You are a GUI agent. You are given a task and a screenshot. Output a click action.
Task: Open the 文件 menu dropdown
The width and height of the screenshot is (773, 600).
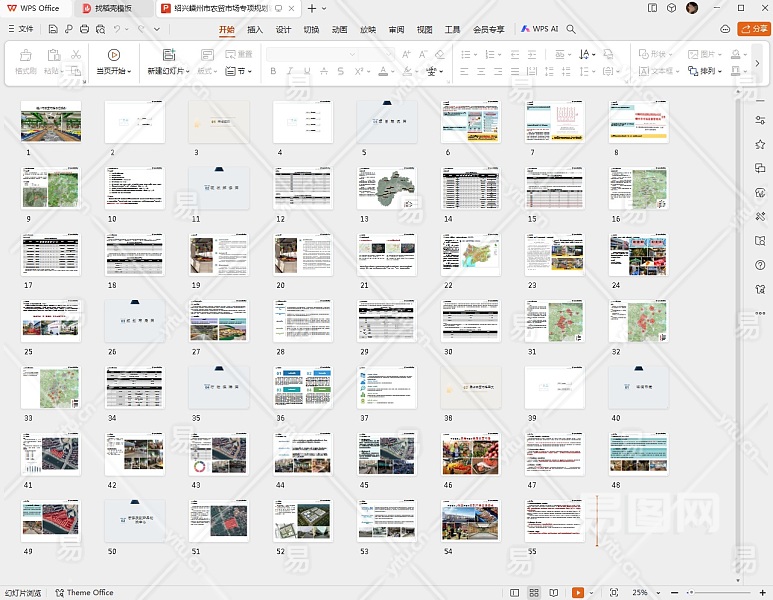coord(20,29)
